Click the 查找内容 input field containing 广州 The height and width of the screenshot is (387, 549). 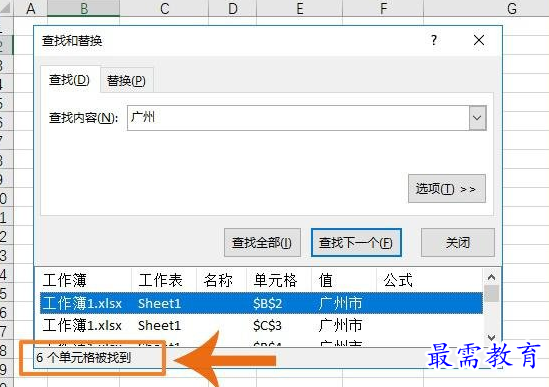pos(298,118)
